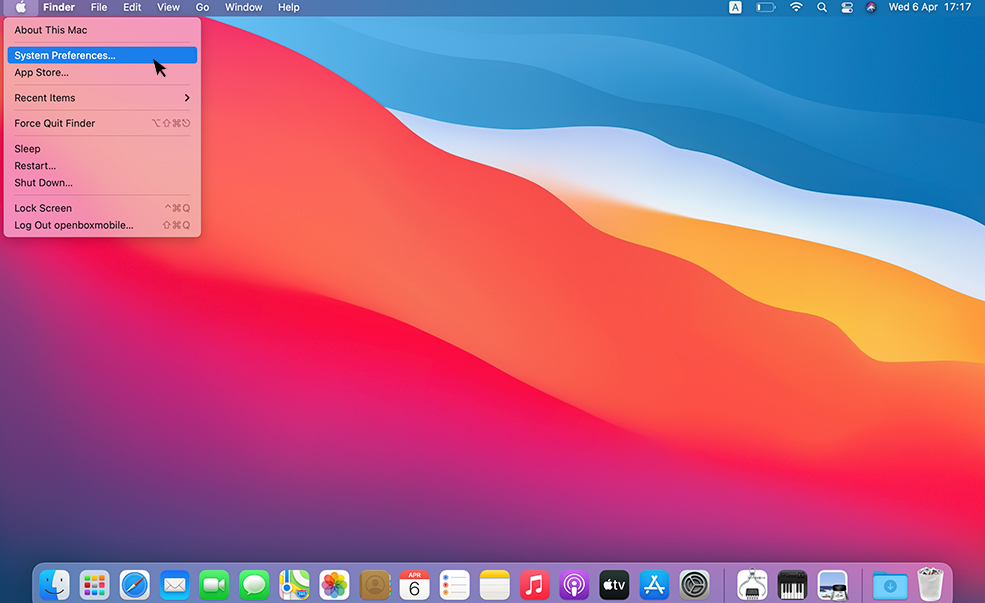Select System Preferences… menu item
This screenshot has width=985, height=603.
[102, 55]
